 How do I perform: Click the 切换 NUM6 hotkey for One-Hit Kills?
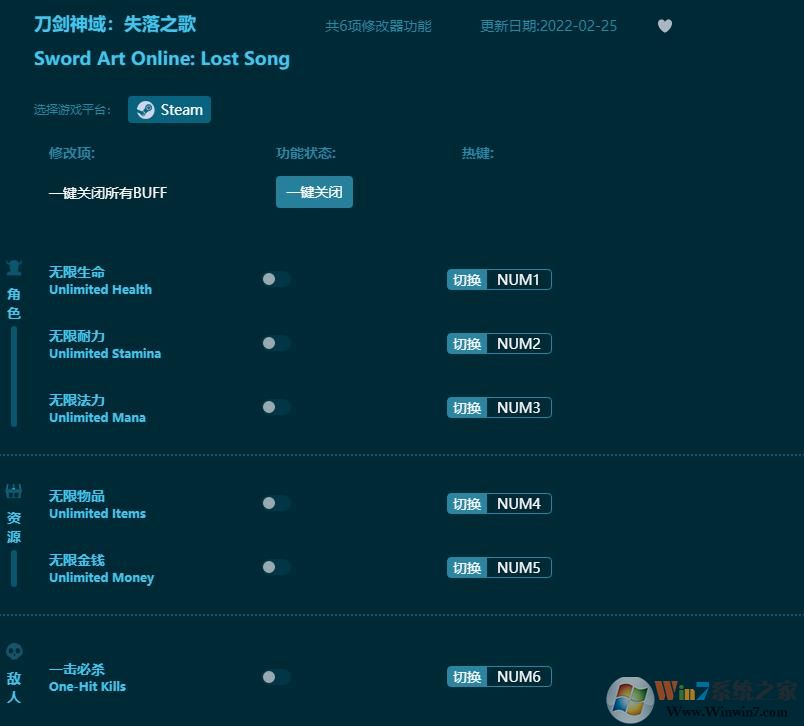pyautogui.click(x=499, y=676)
